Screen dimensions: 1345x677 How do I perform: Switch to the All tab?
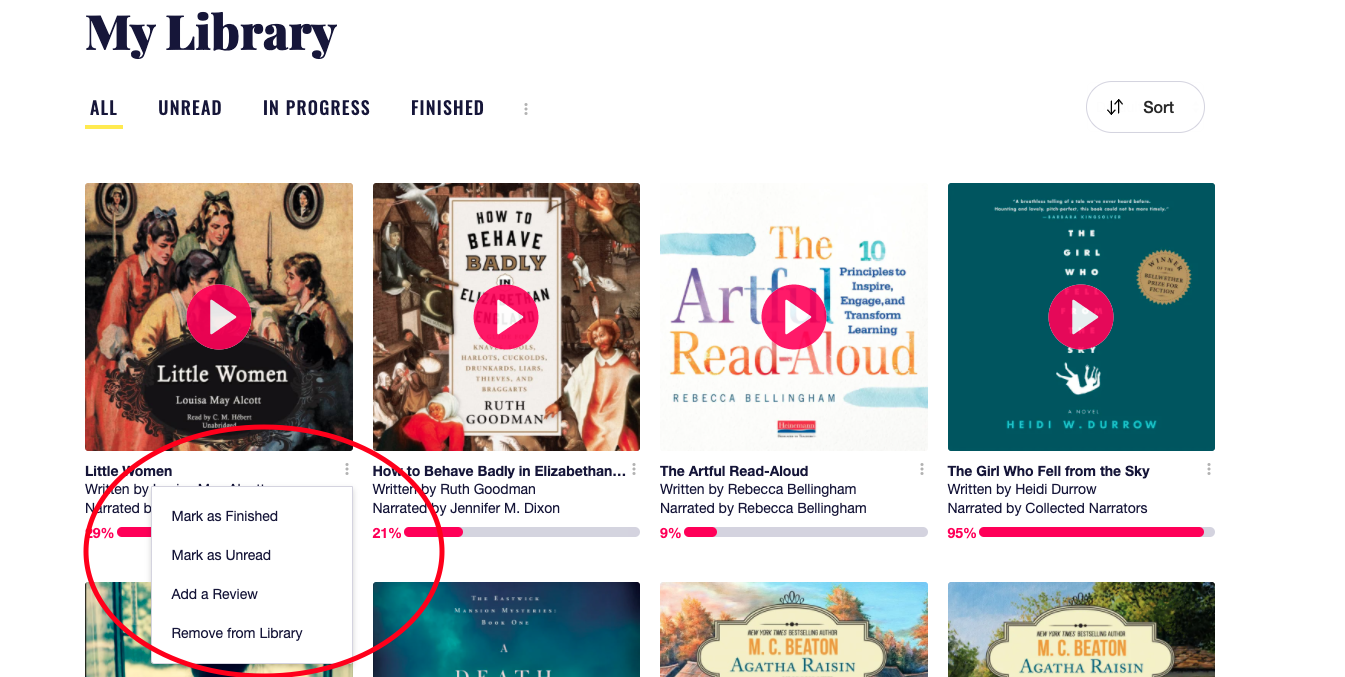click(x=104, y=108)
